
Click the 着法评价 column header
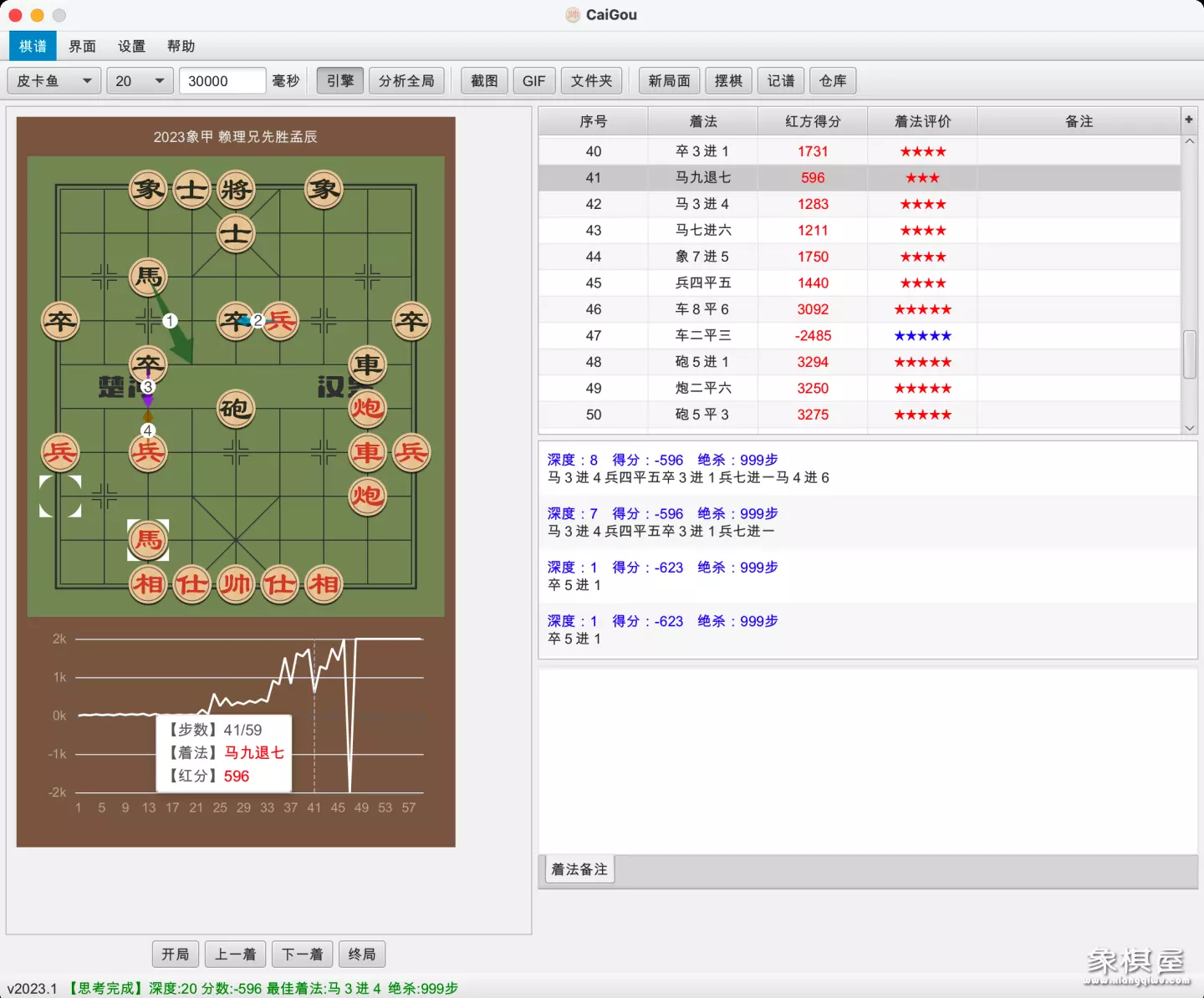pos(922,121)
